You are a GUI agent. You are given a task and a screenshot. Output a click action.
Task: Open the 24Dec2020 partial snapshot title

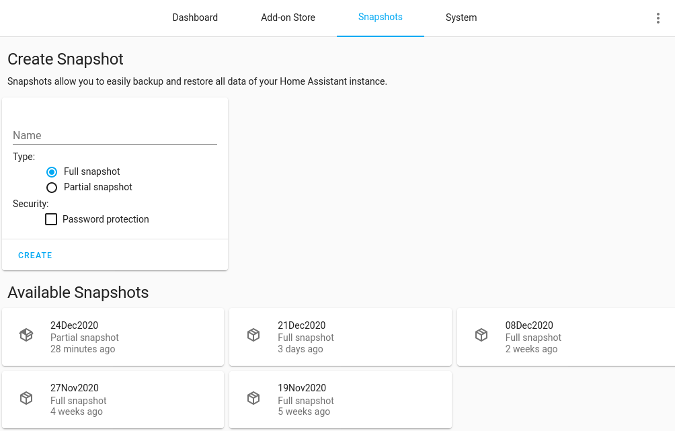click(x=74, y=325)
